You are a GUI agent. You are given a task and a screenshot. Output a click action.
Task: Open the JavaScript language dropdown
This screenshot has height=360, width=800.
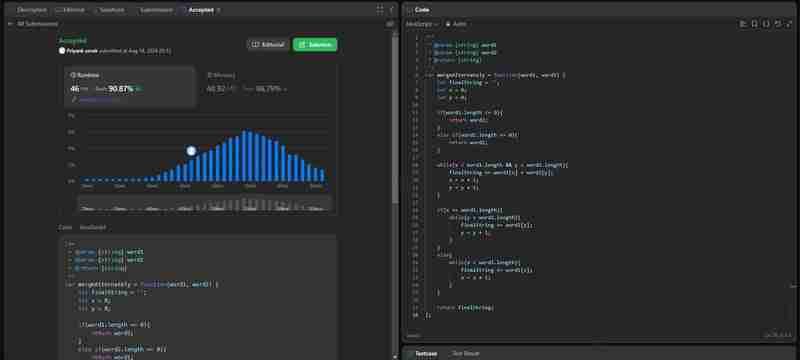(422, 24)
